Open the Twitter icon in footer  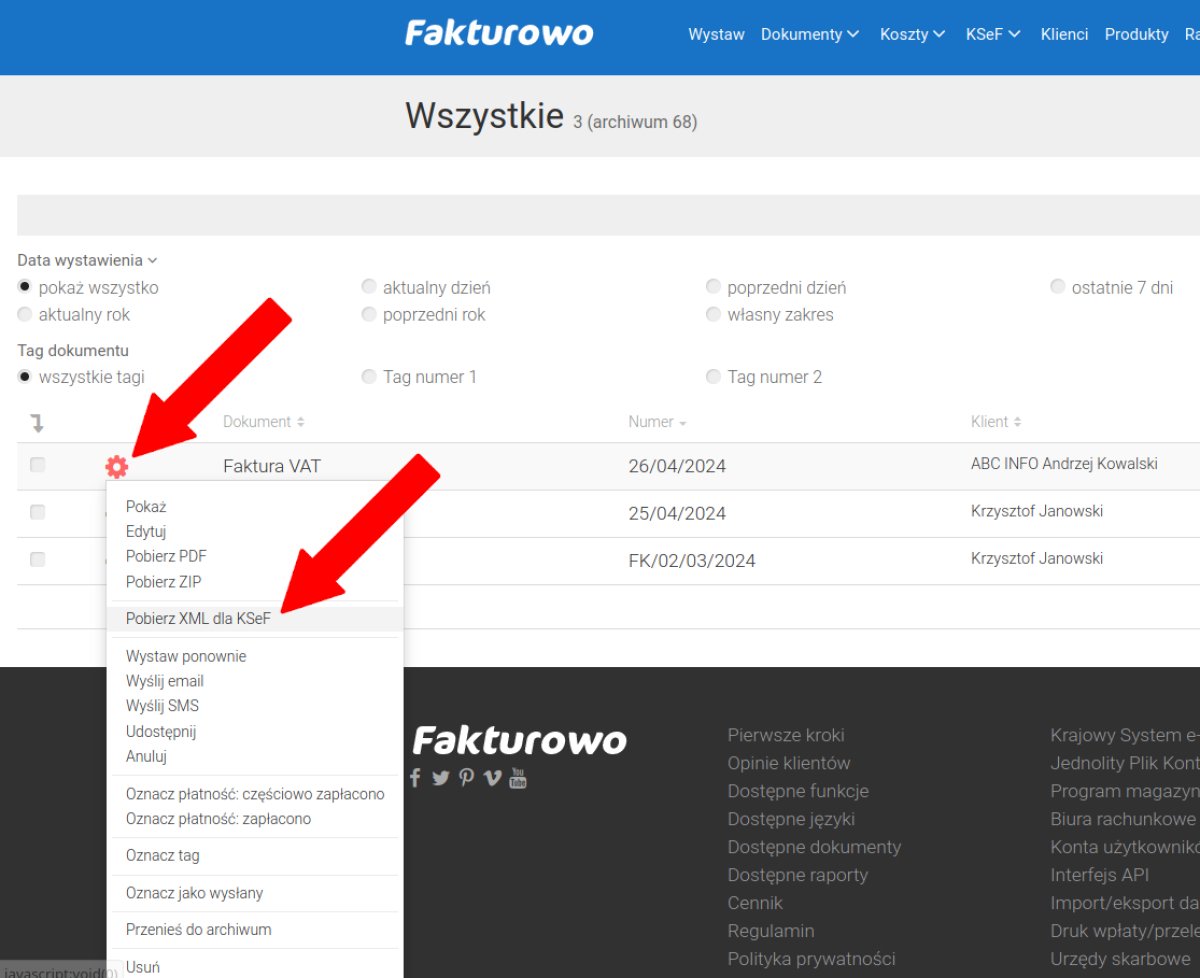pyautogui.click(x=441, y=778)
